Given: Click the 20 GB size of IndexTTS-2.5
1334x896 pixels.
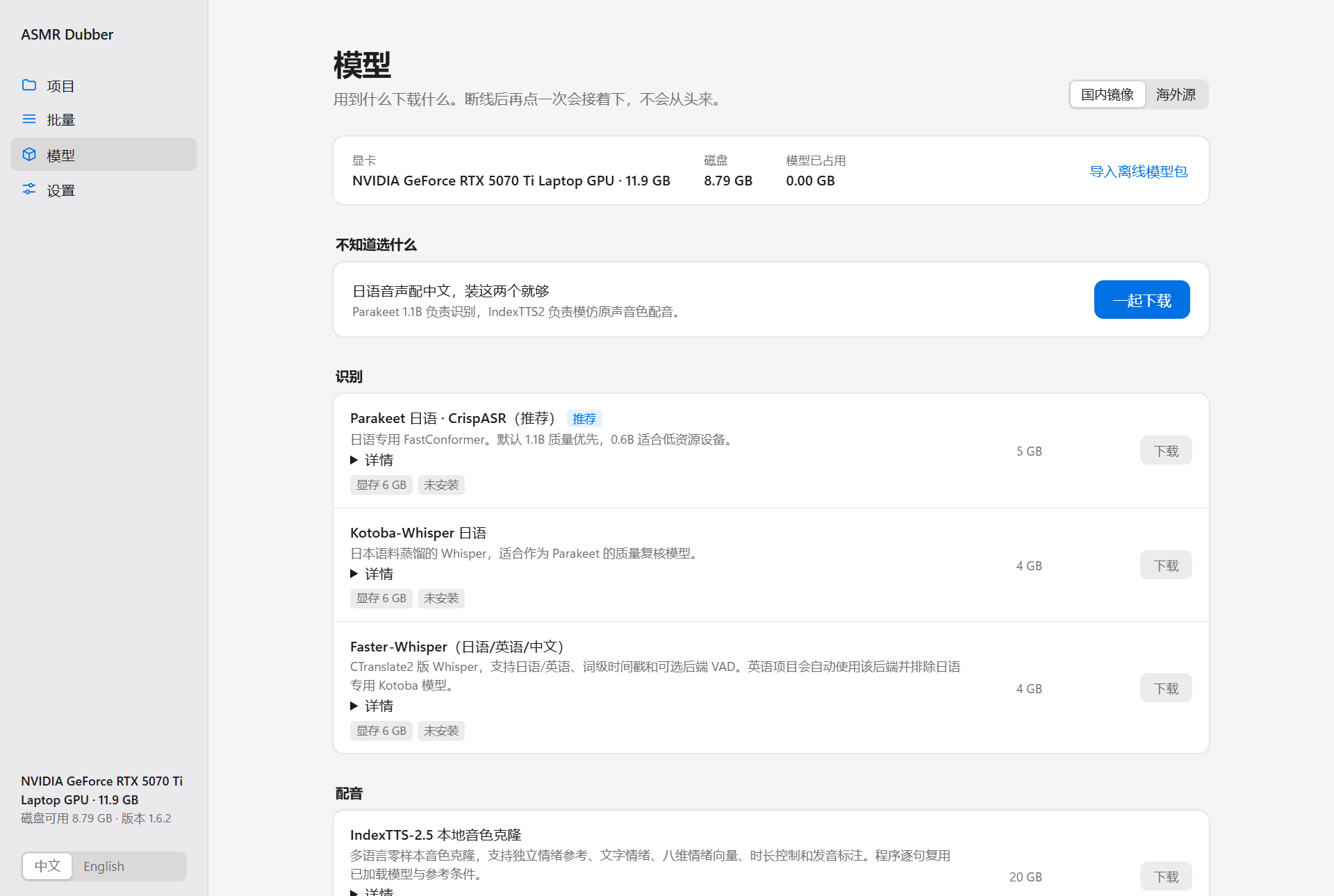Looking at the screenshot, I should tap(1026, 877).
